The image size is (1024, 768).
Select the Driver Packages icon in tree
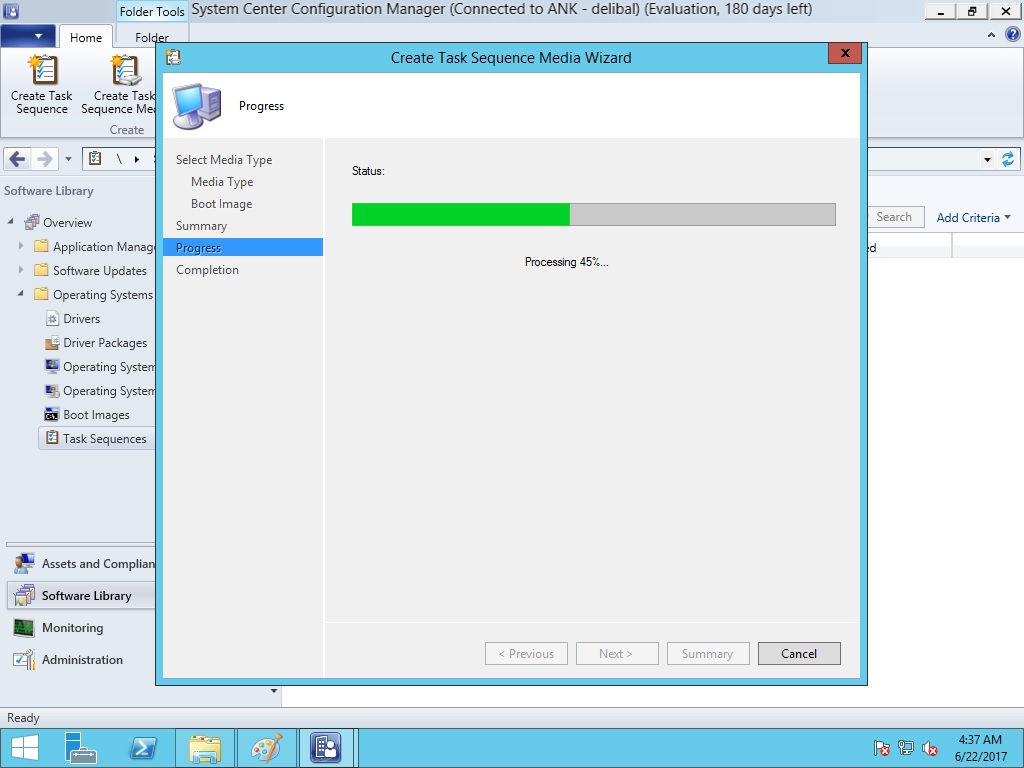(53, 343)
